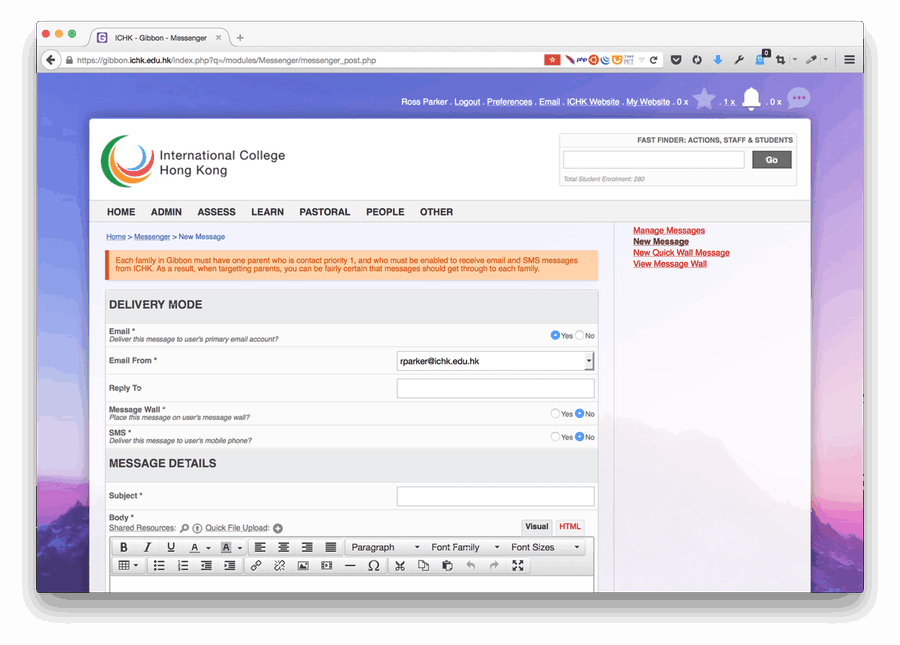Open the Email From dropdown
Viewport: 900px width, 645px height.
[x=589, y=361]
